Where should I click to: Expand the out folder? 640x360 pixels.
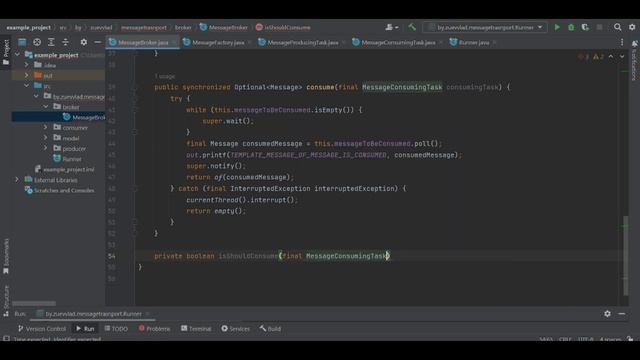point(27,76)
